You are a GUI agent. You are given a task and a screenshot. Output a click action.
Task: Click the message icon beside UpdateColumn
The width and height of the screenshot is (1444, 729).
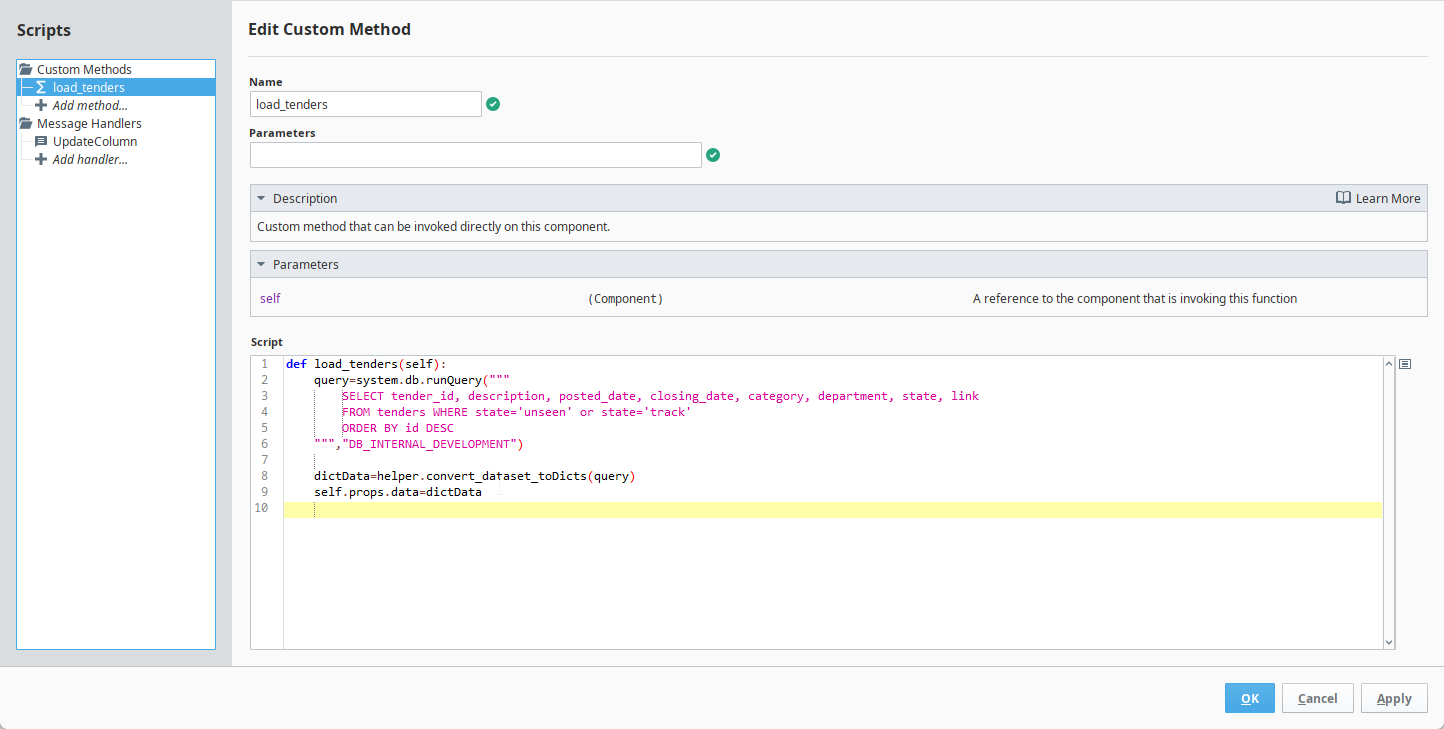[41, 141]
